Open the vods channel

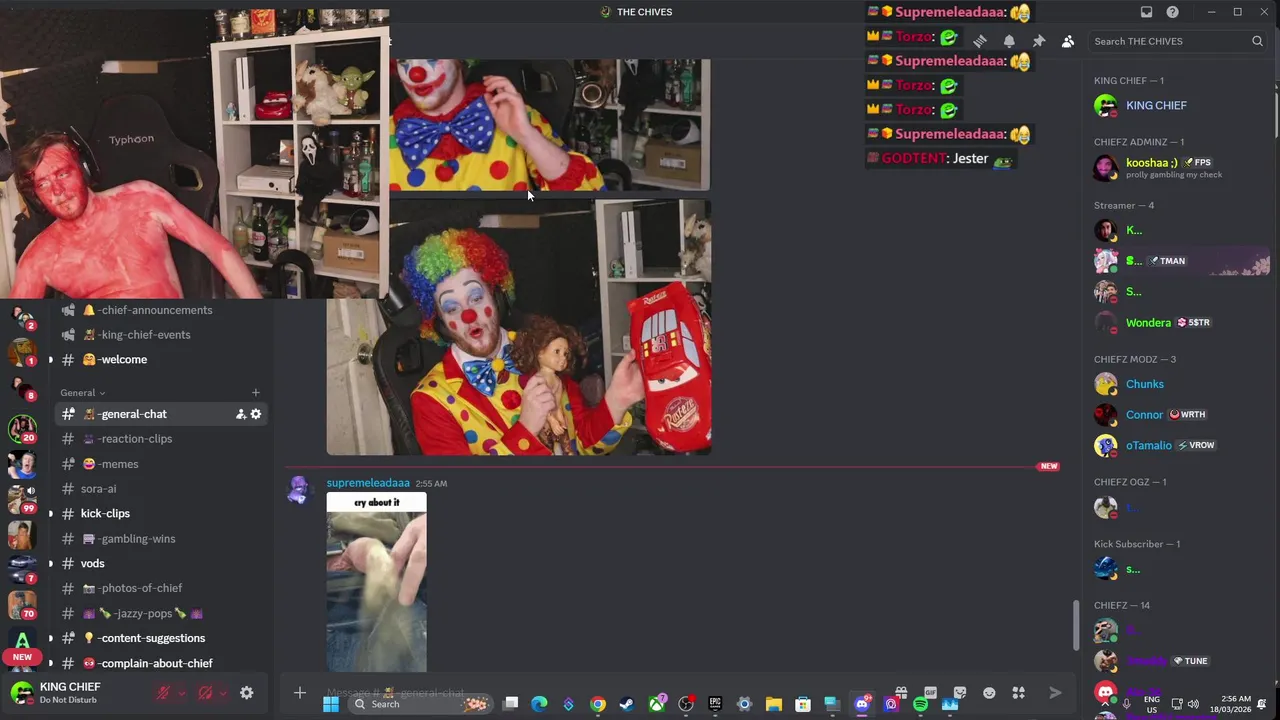pos(160,564)
